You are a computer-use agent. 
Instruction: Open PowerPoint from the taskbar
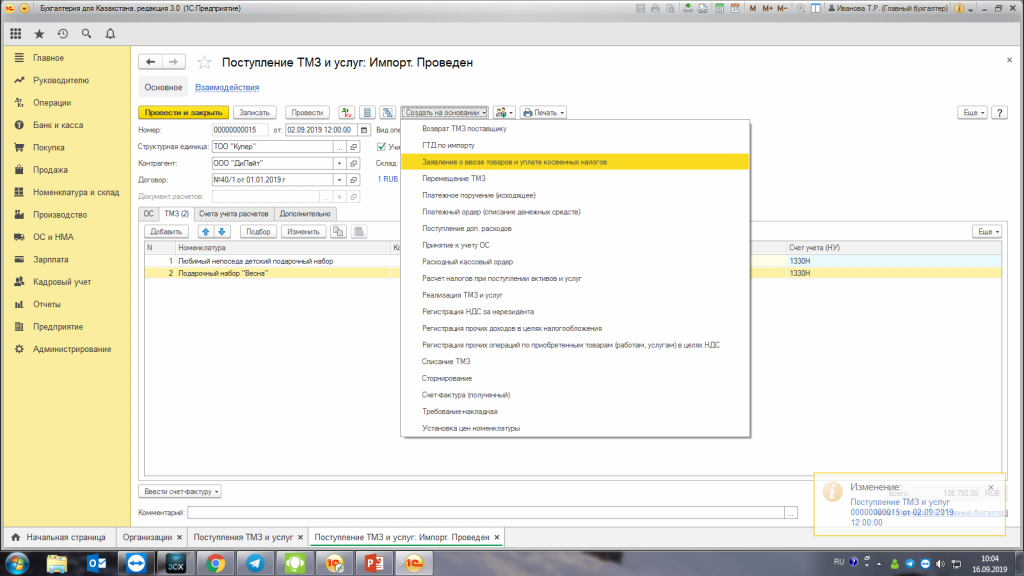tap(374, 563)
